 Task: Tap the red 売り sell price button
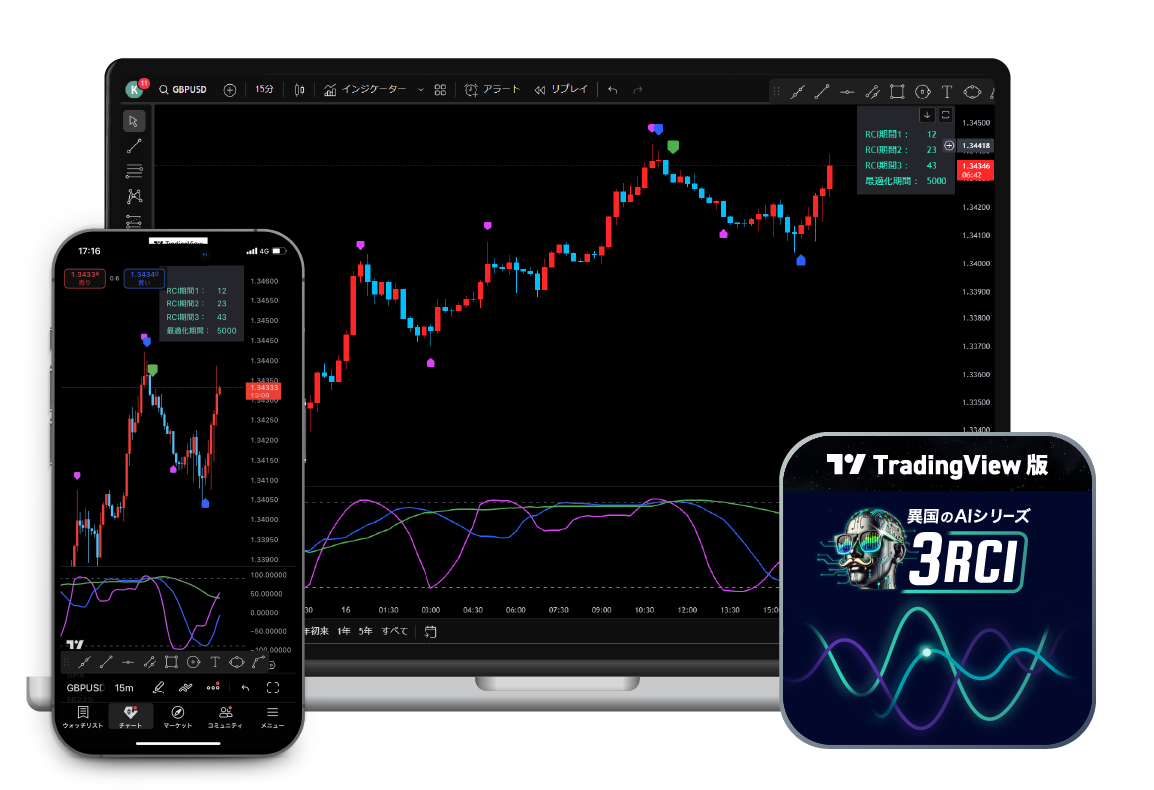point(85,278)
